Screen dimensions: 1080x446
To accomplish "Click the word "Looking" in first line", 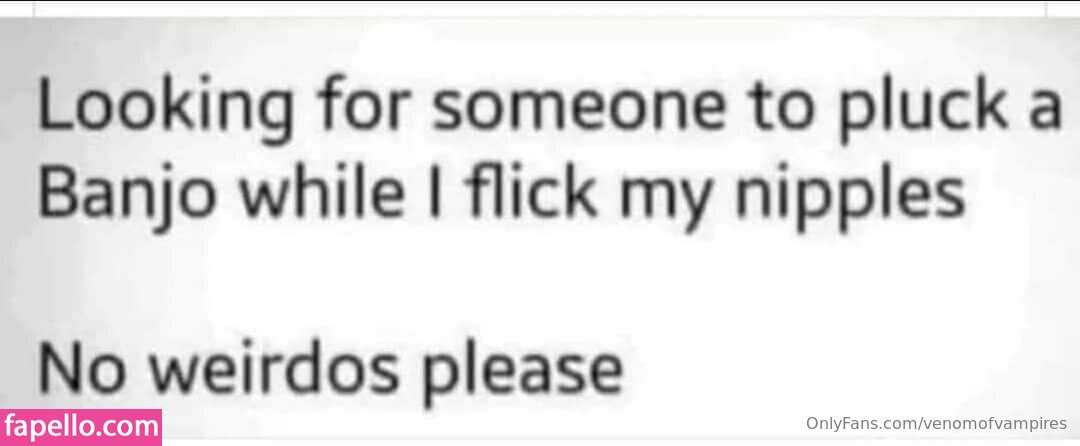I will pyautogui.click(x=165, y=107).
